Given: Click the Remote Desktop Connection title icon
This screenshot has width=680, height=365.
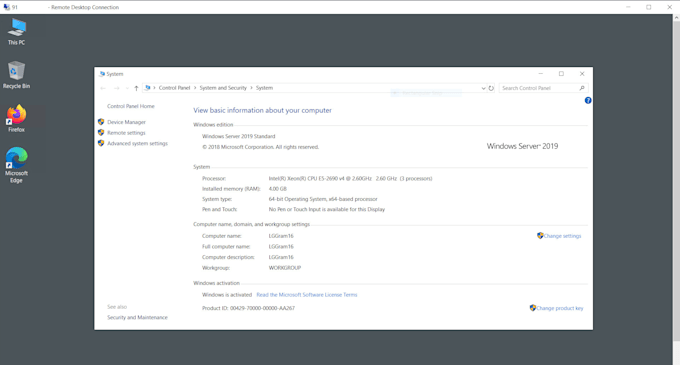Looking at the screenshot, I should pyautogui.click(x=7, y=7).
